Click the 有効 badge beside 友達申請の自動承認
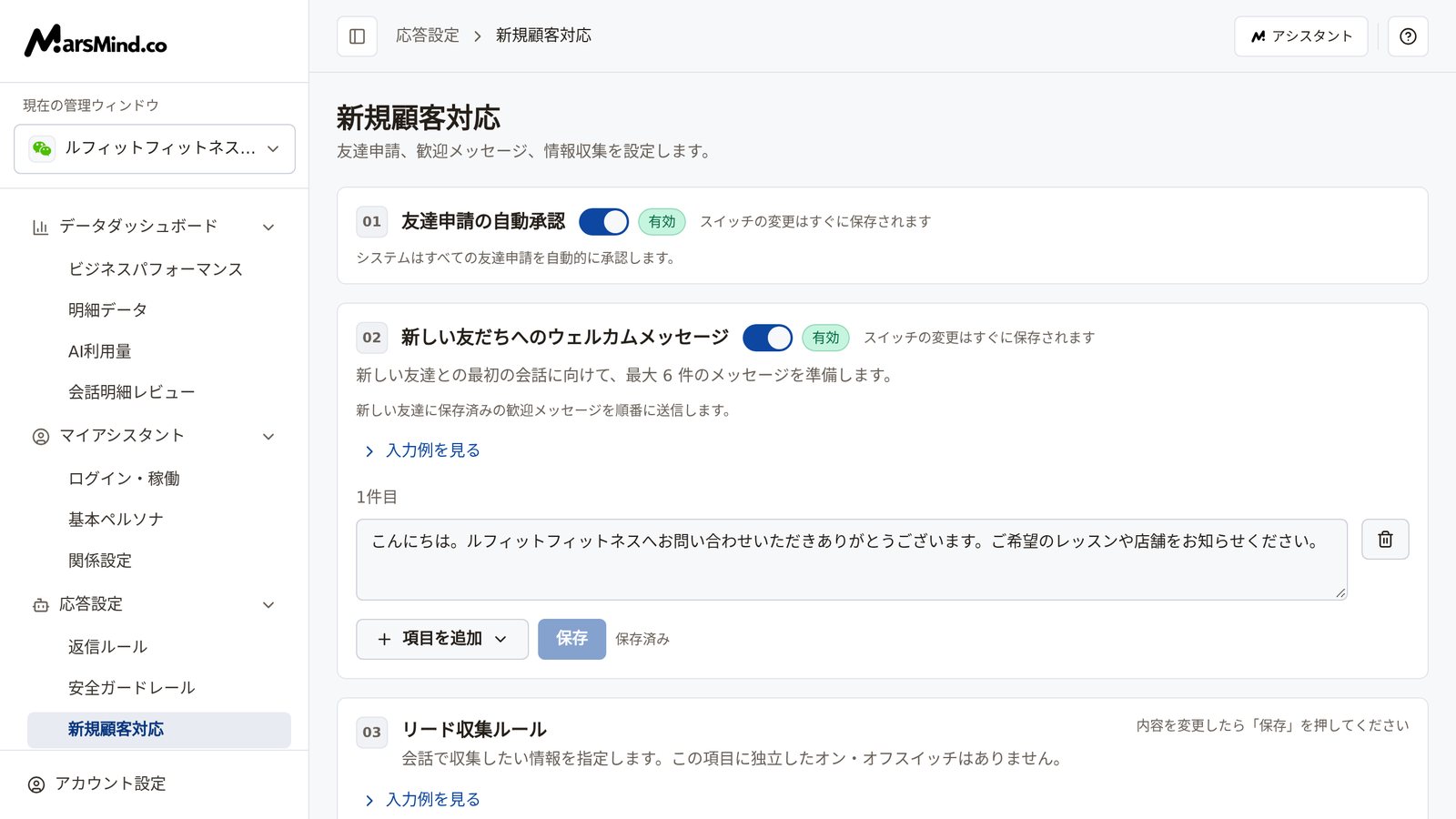This screenshot has height=819, width=1456. point(662,222)
